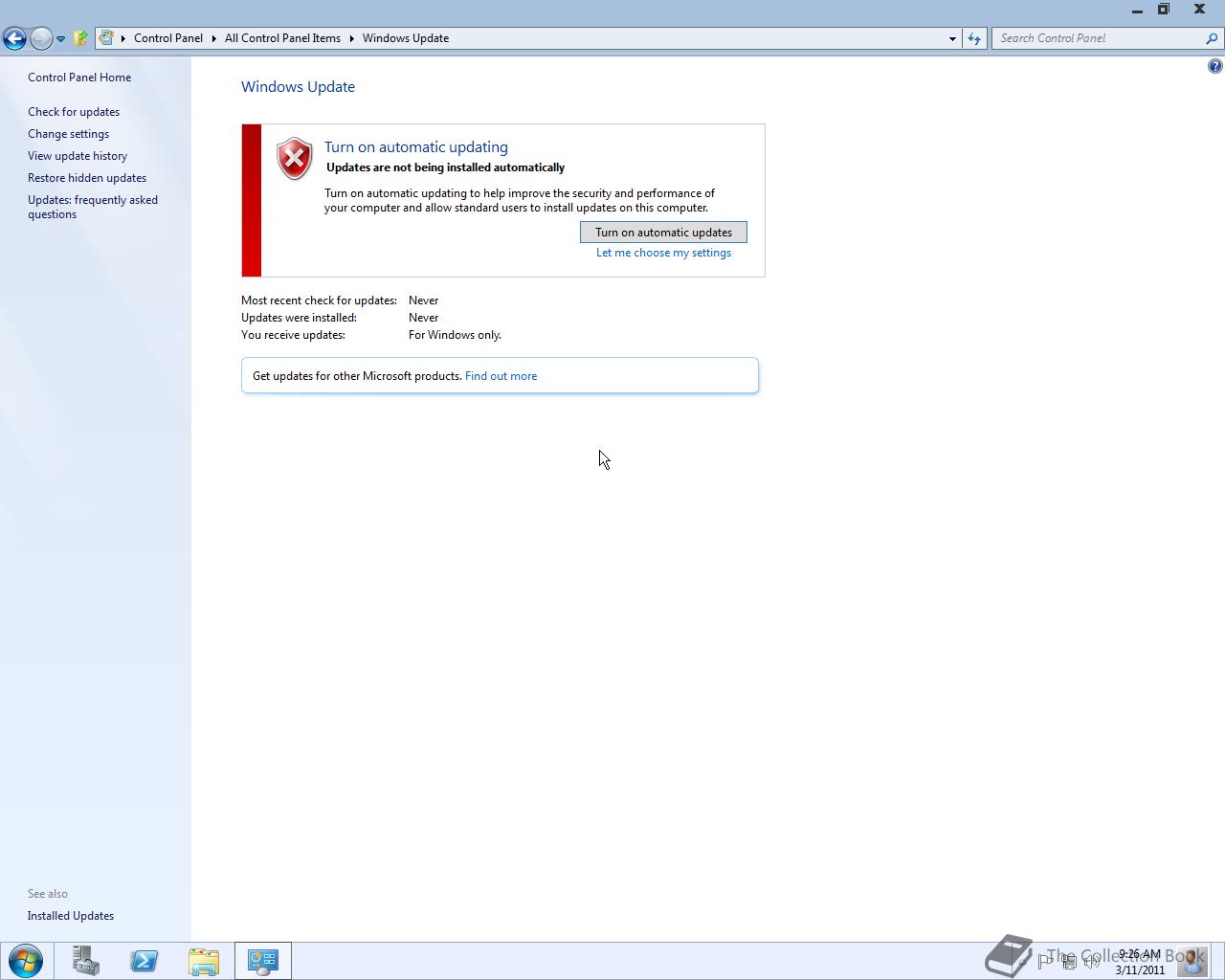Click the Control Panel icon in address bar
Viewport: 1225px width, 980px height.
point(107,38)
